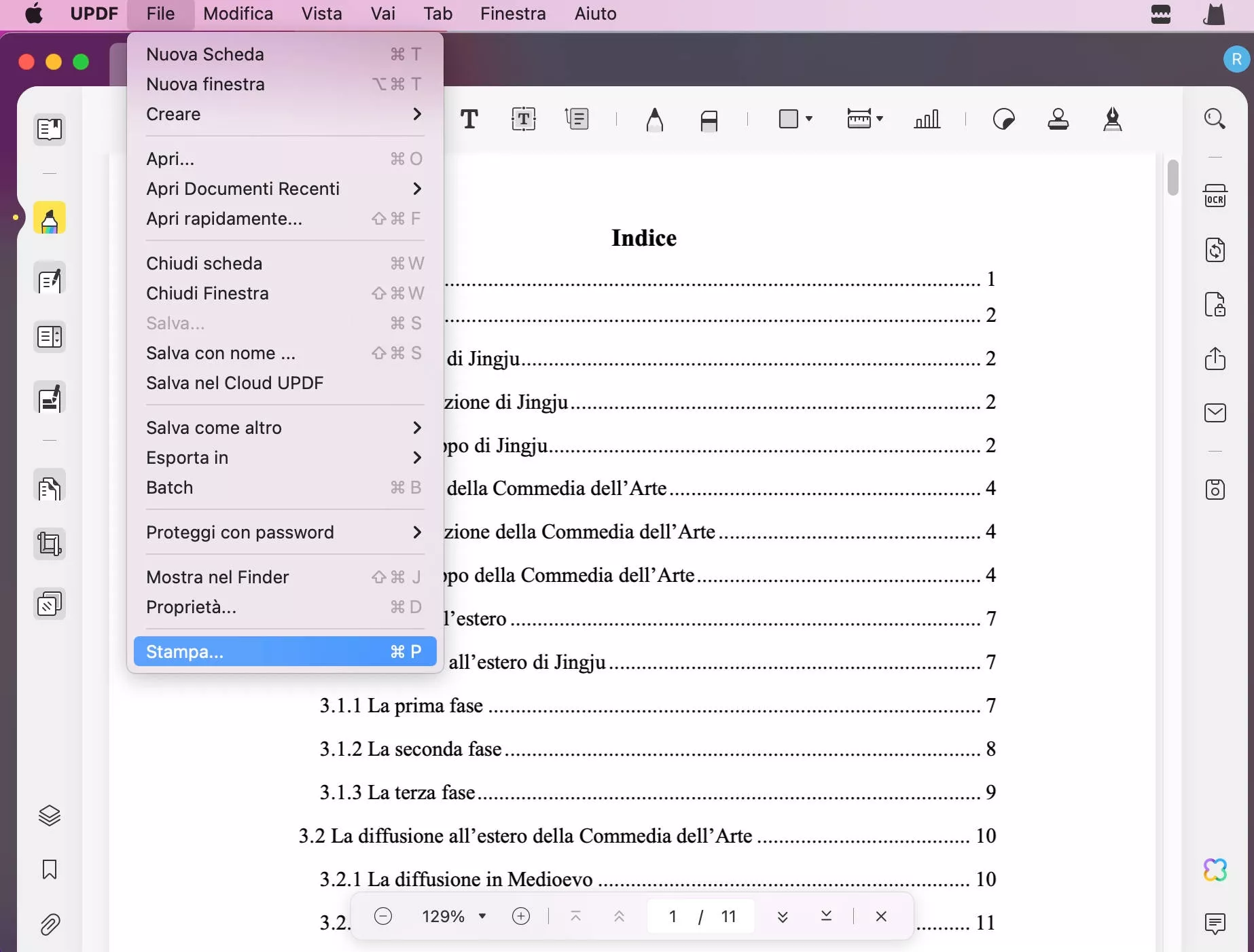Select the Text Box tool
This screenshot has width=1254, height=952.
coord(523,120)
